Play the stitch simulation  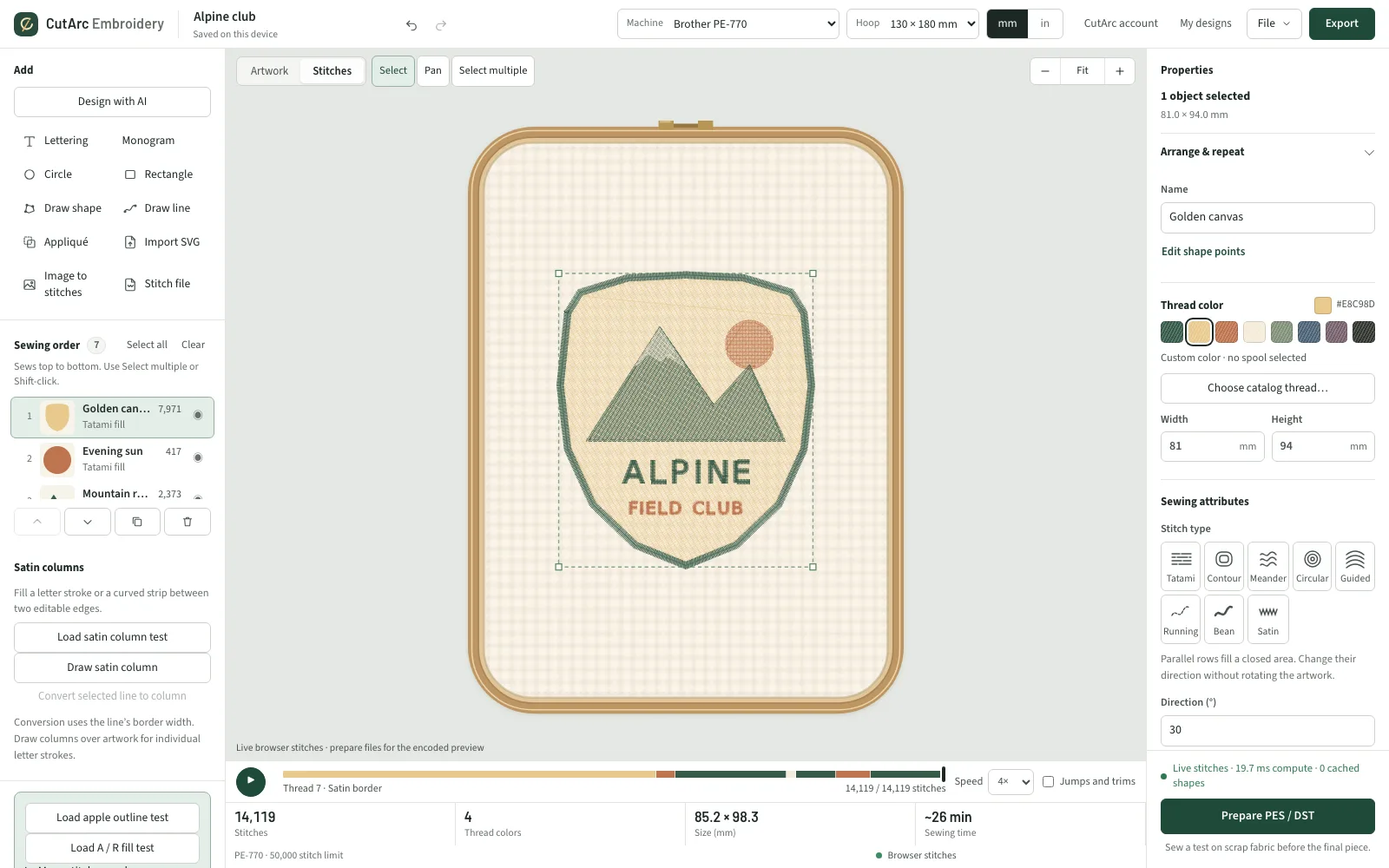tap(251, 781)
